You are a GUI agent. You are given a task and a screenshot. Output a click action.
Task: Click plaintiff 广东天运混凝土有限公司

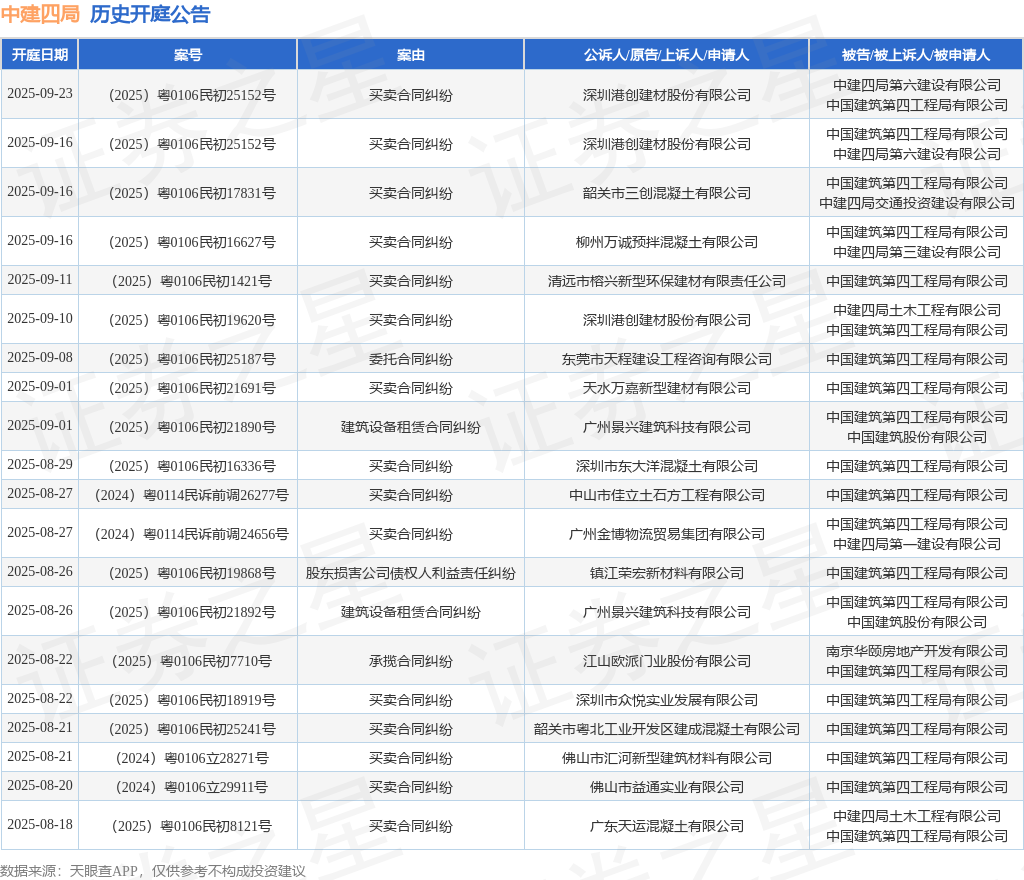coord(667,826)
